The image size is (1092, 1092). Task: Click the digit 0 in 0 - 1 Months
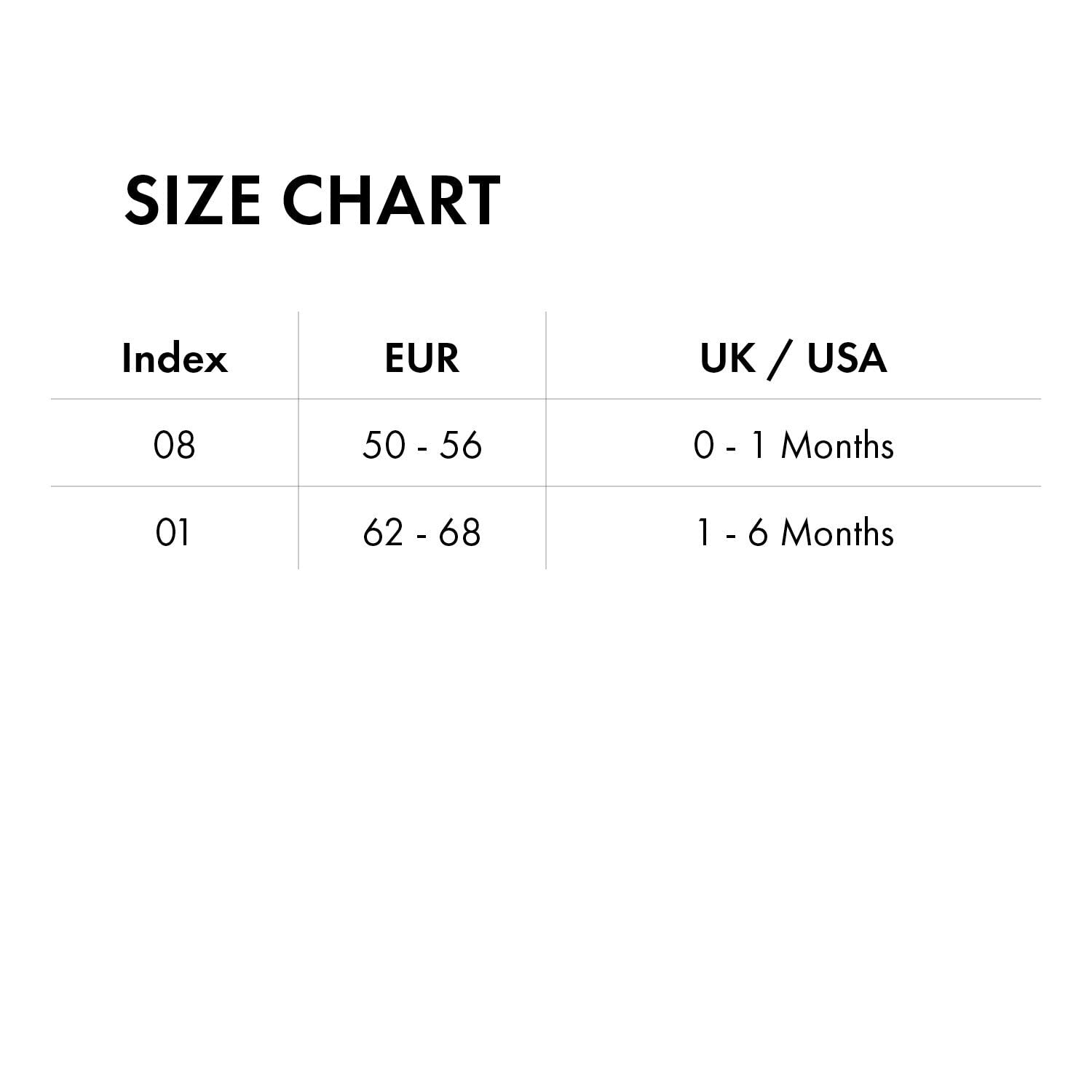[704, 445]
